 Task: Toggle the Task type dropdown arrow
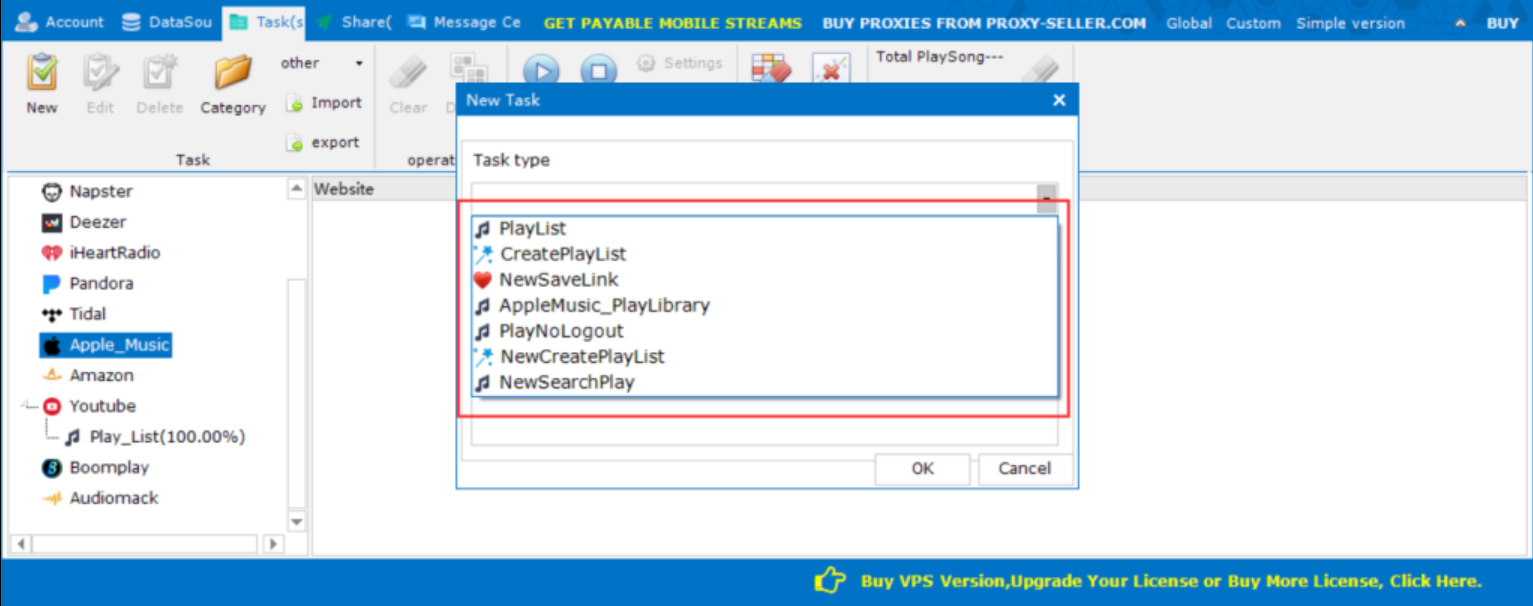coord(1046,197)
